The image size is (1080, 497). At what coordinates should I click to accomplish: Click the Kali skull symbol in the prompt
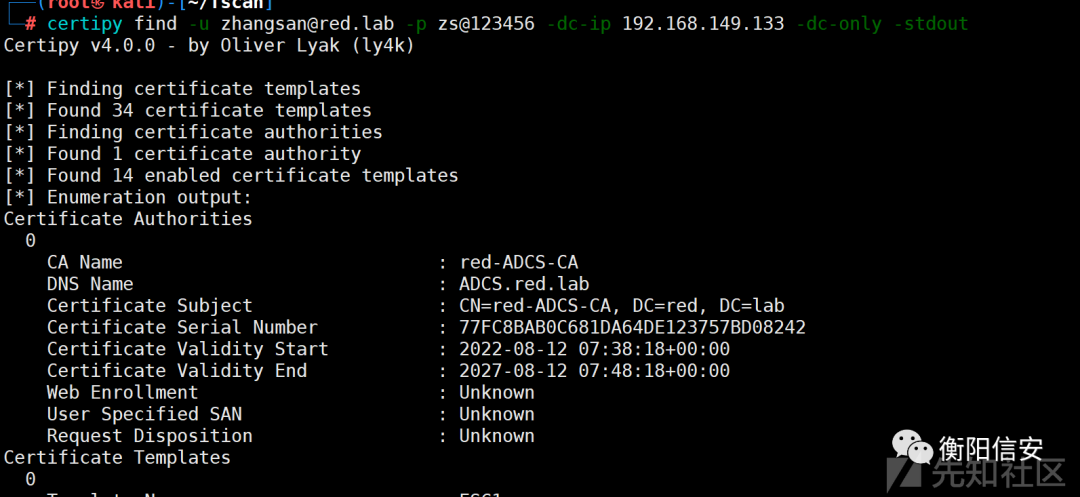(99, 4)
